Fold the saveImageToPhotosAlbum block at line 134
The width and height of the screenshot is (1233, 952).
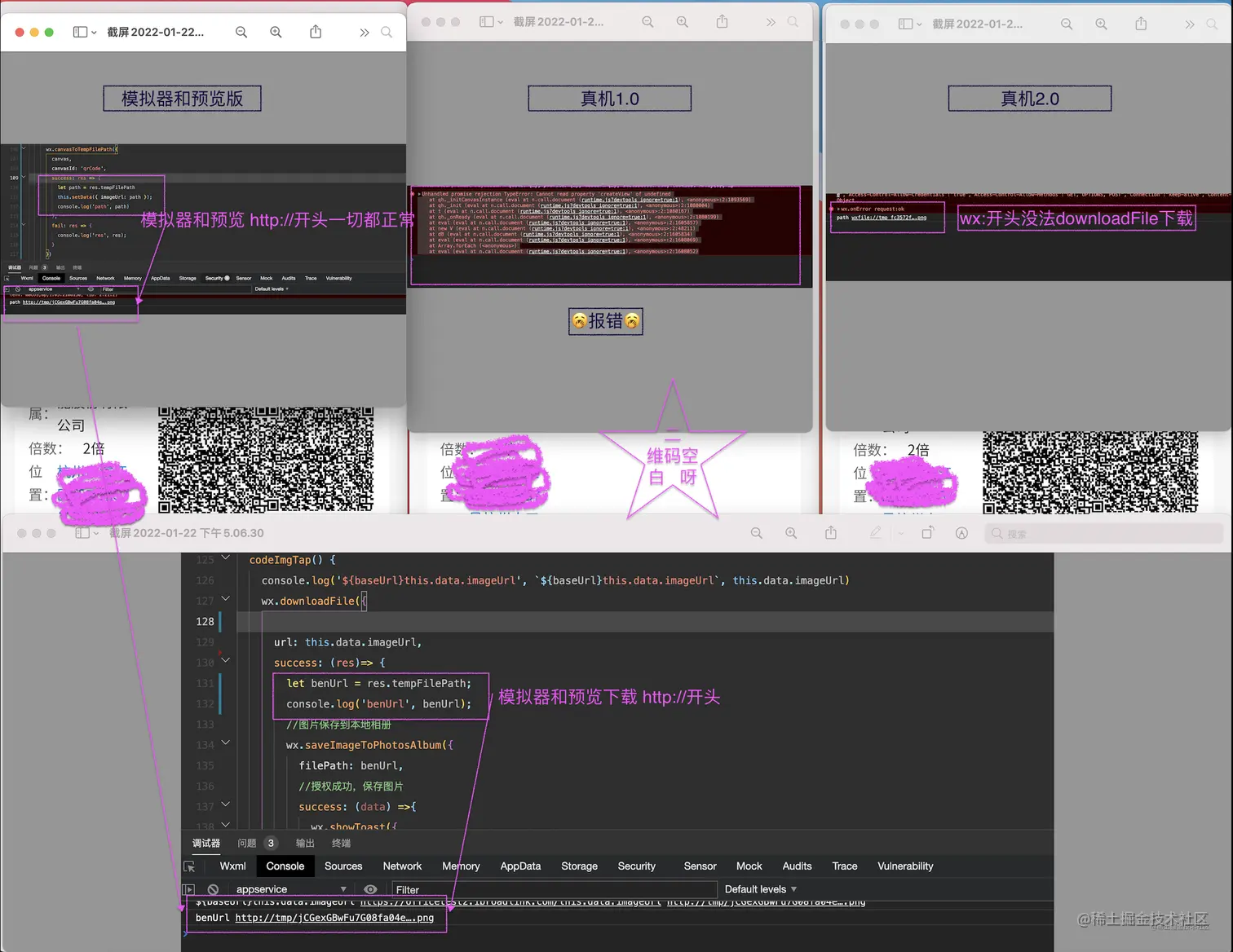[x=226, y=743]
